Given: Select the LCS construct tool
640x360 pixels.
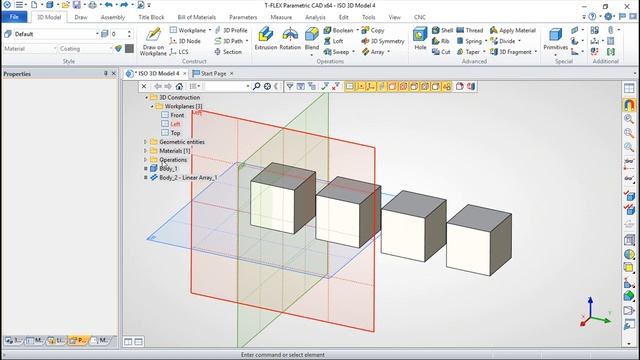Looking at the screenshot, I should coord(179,52).
